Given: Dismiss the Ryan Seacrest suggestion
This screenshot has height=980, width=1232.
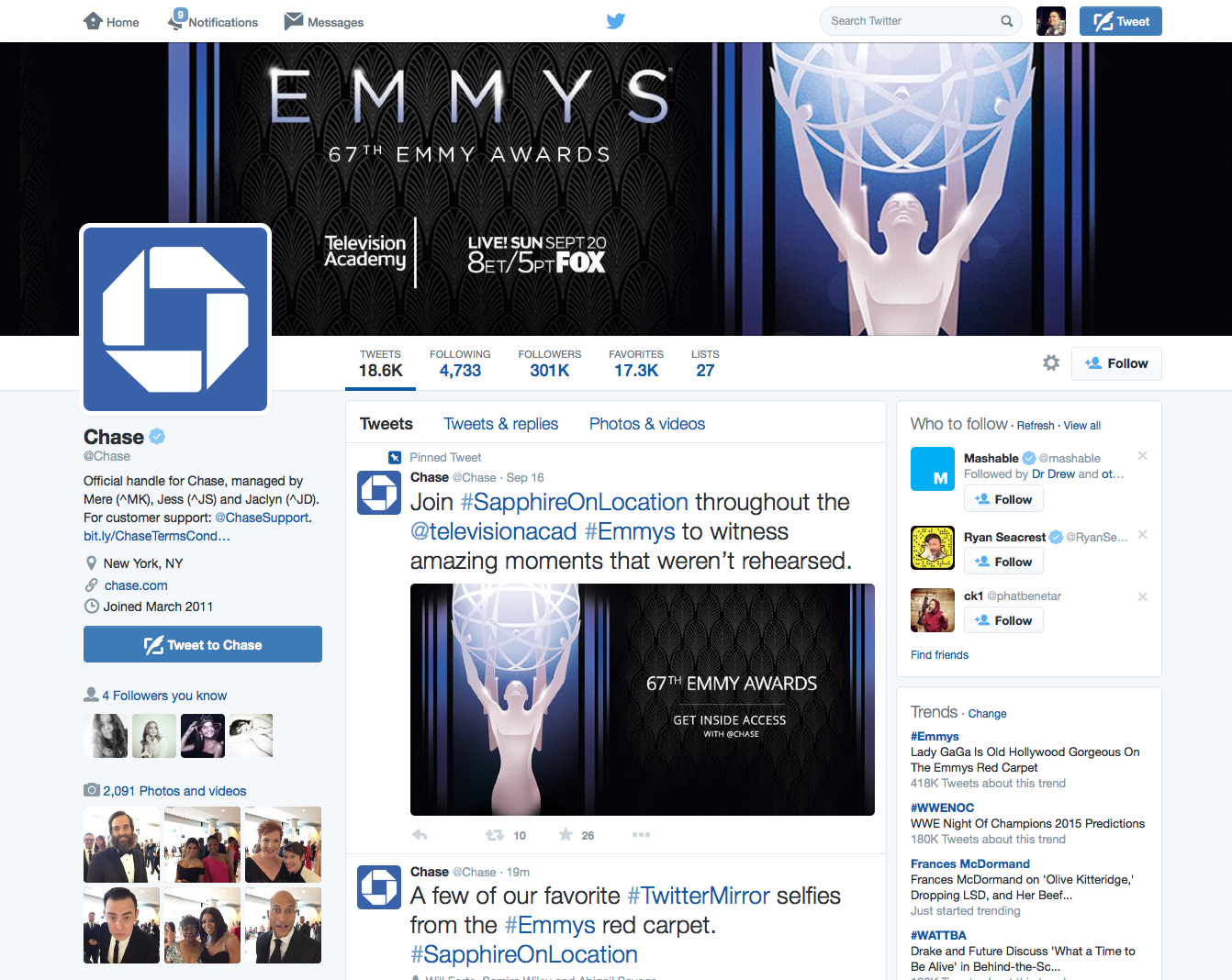Looking at the screenshot, I should click(x=1143, y=534).
